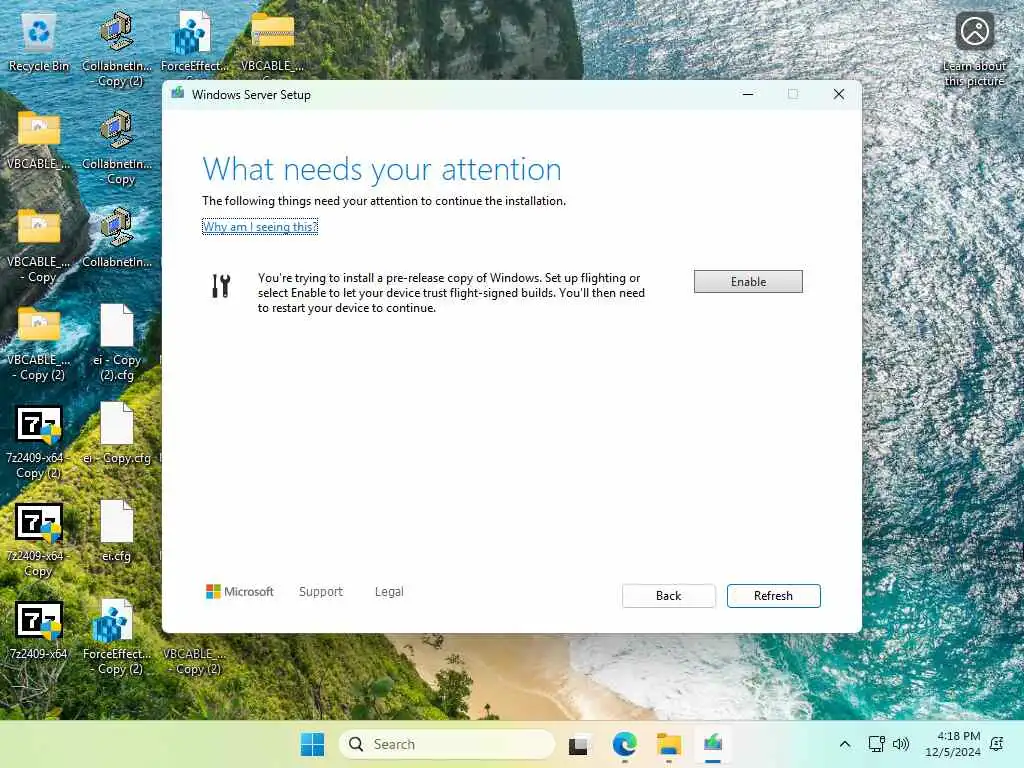1024x768 pixels.
Task: Click the Microsoft logo in Setup footer
Action: [x=240, y=592]
